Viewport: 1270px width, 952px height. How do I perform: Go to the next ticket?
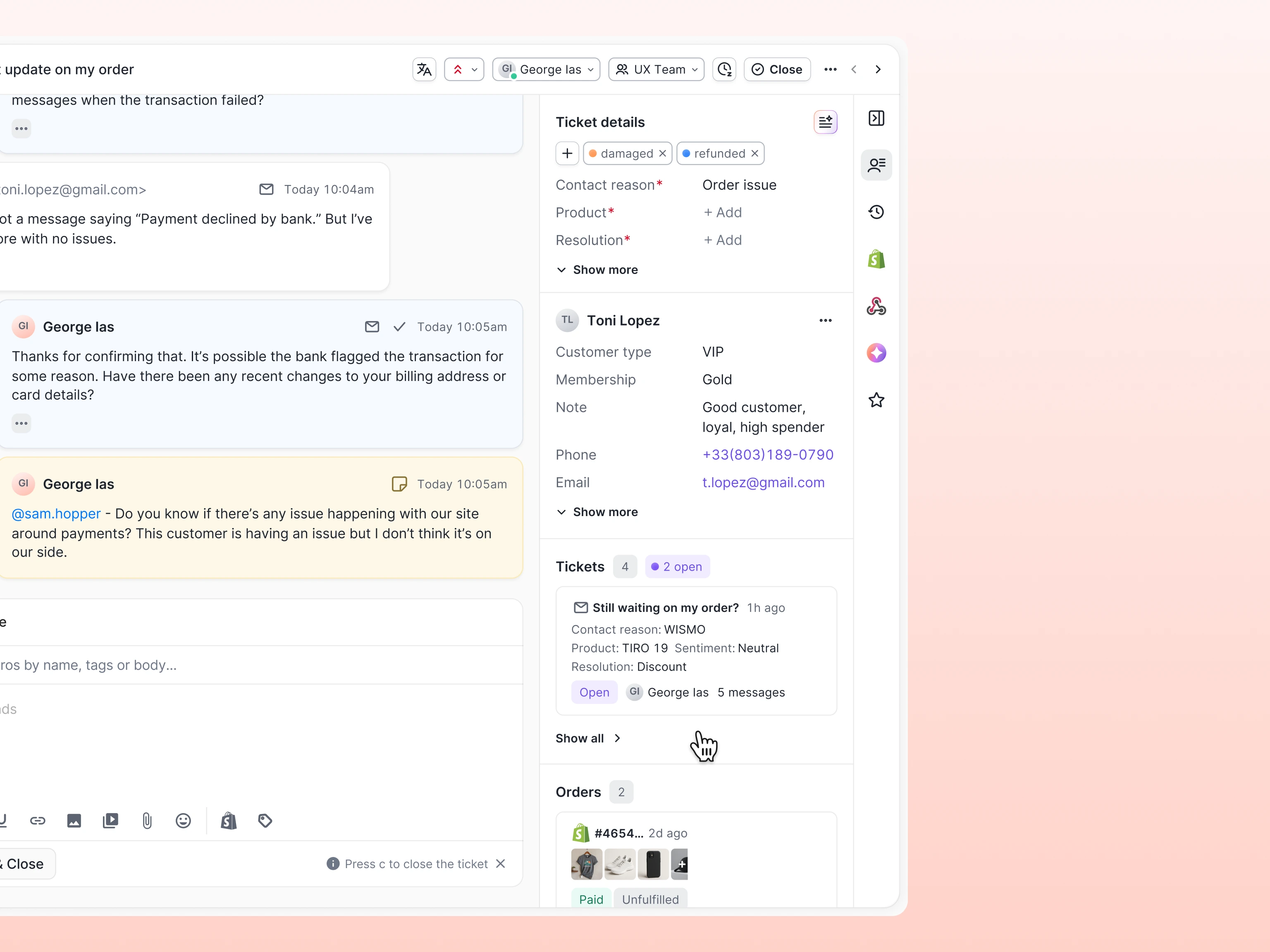pyautogui.click(x=878, y=69)
